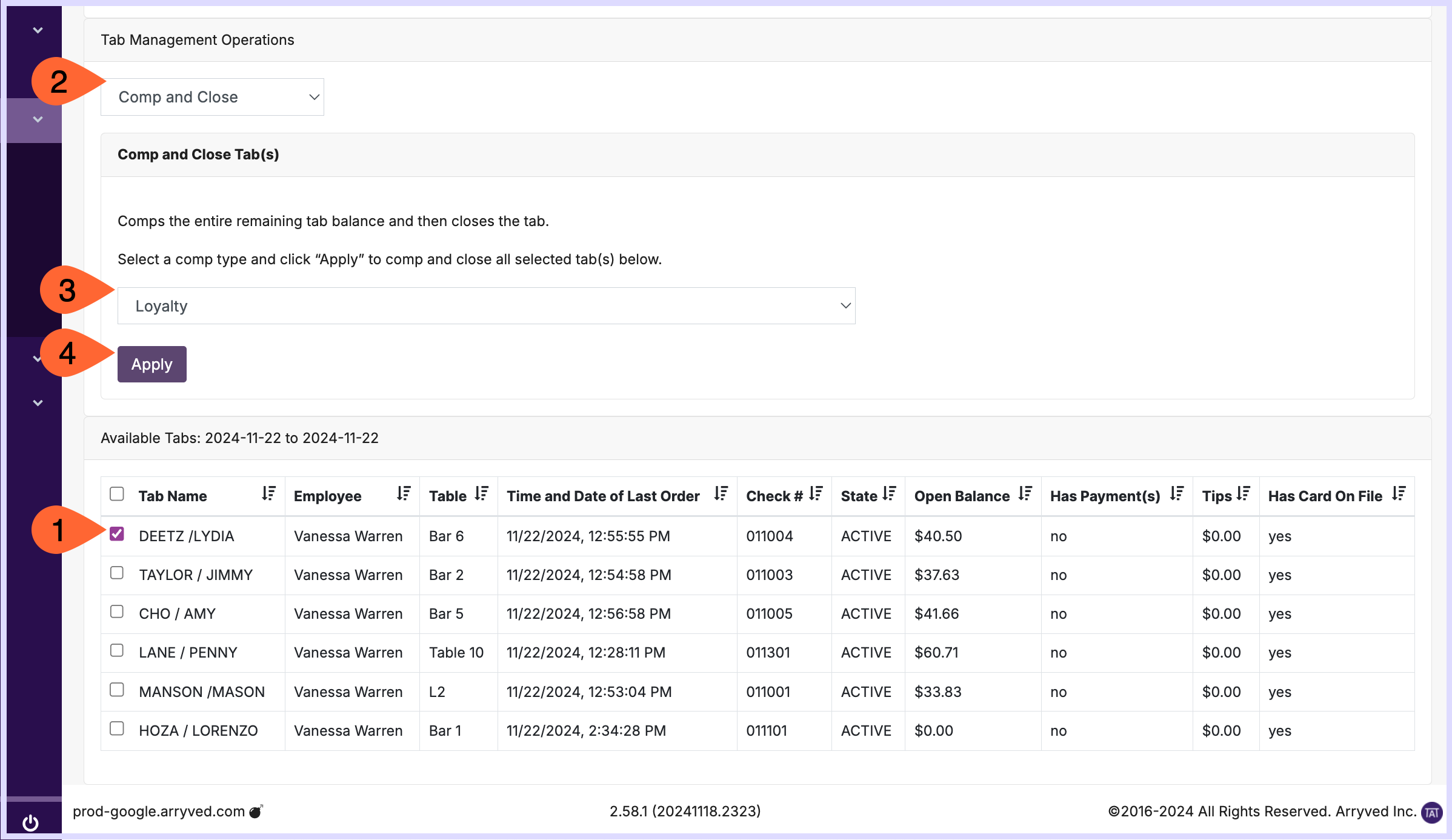
Task: Sort by Has Card On File icon
Action: click(1399, 494)
